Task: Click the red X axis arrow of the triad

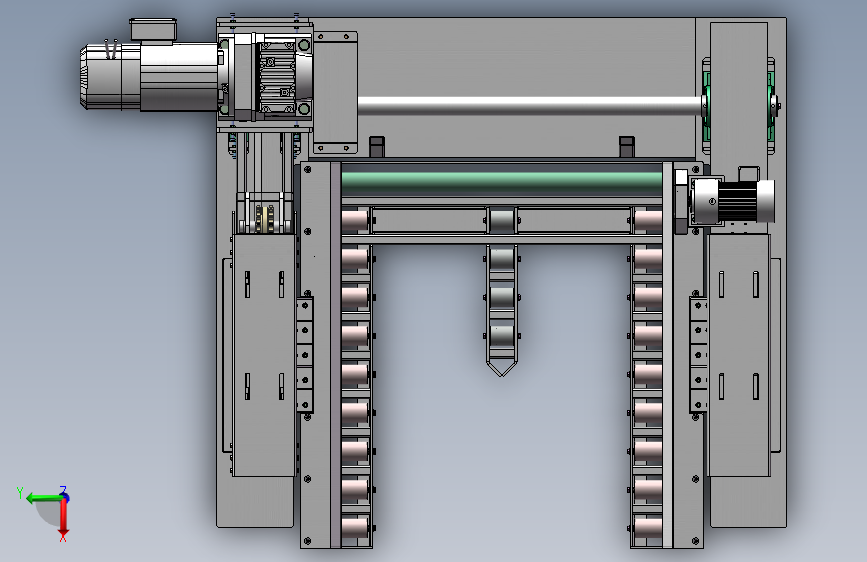Action: pos(64,518)
